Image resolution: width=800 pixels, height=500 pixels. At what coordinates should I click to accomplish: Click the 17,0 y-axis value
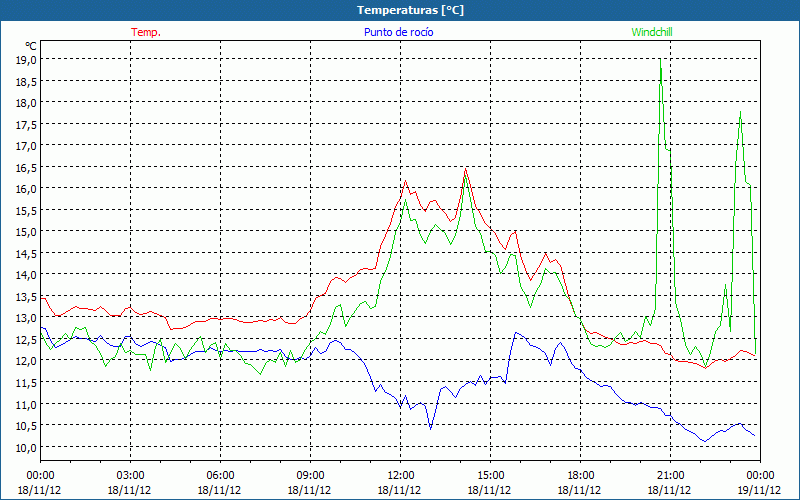27,146
